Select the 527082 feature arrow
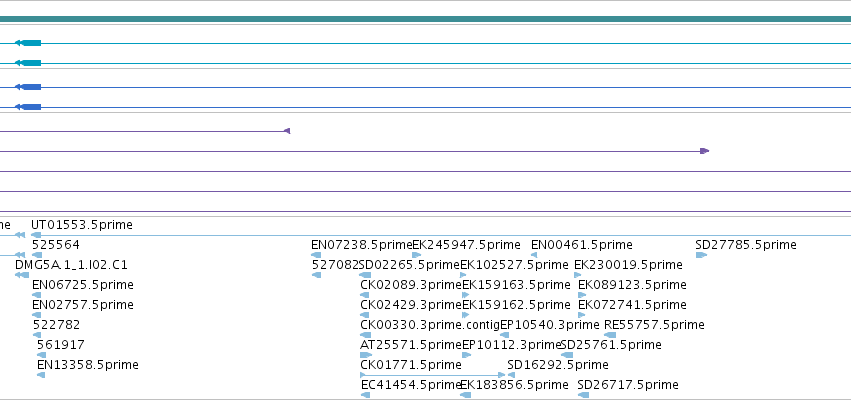Viewport: 851px width, 400px height. point(316,275)
